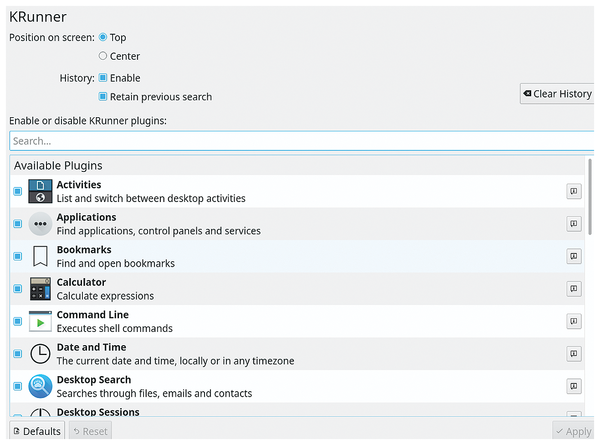Toggle Retain previous search checkbox
This screenshot has width=600, height=445.
(x=103, y=97)
